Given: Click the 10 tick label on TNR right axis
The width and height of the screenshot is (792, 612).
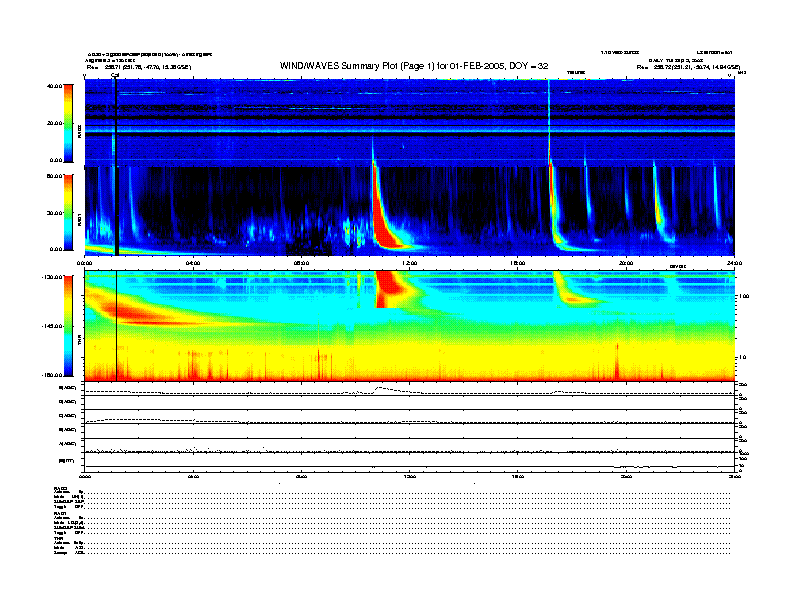Looking at the screenshot, I should (x=742, y=358).
